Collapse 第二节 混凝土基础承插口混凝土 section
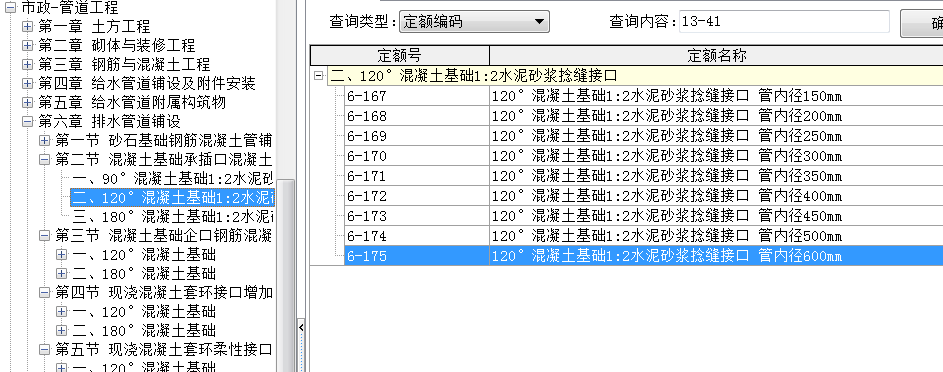 click(45, 160)
